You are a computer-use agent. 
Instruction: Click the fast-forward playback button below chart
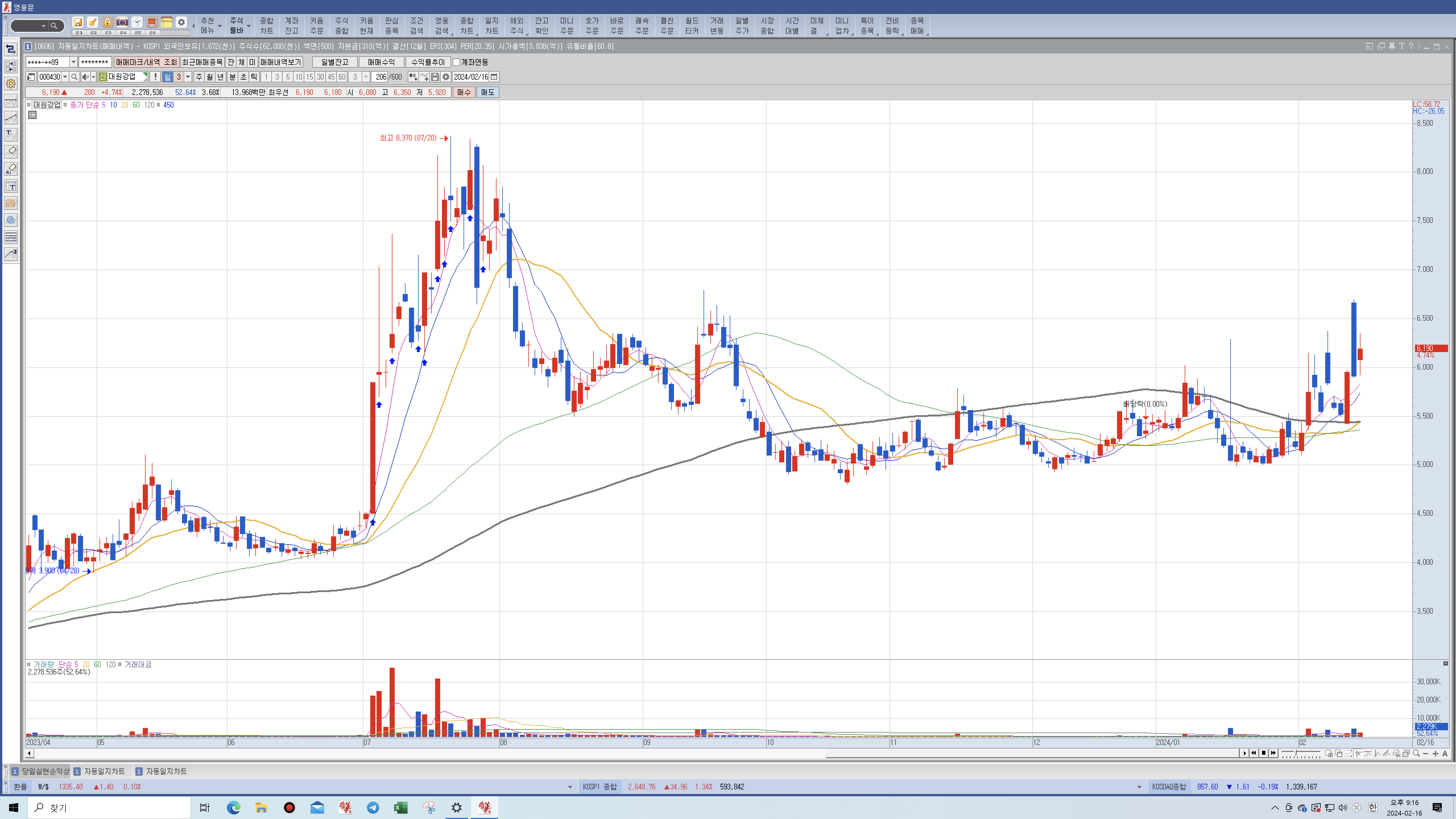tap(1273, 753)
